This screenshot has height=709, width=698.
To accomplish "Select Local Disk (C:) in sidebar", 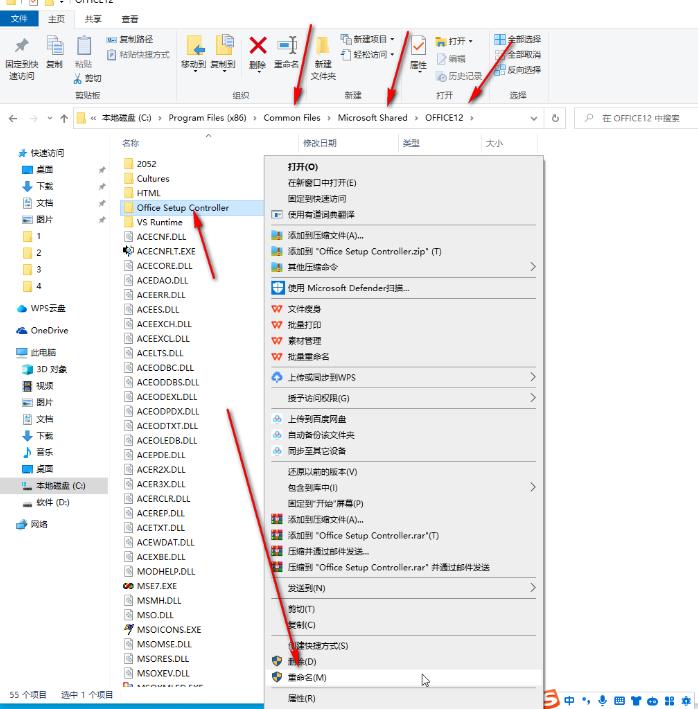I will [54, 486].
